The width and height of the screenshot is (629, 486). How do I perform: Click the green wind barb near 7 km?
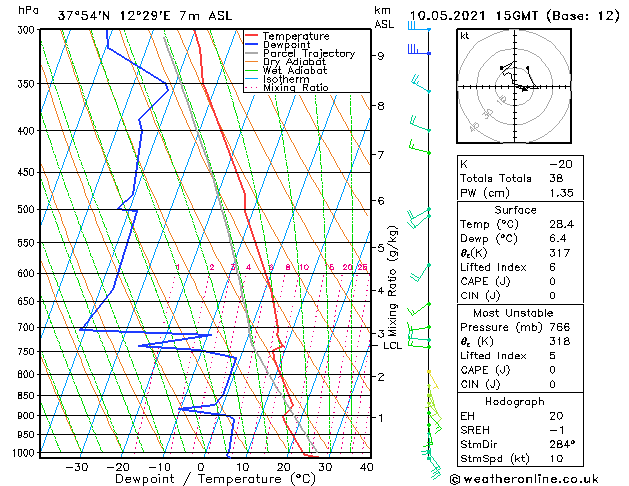coord(419,147)
